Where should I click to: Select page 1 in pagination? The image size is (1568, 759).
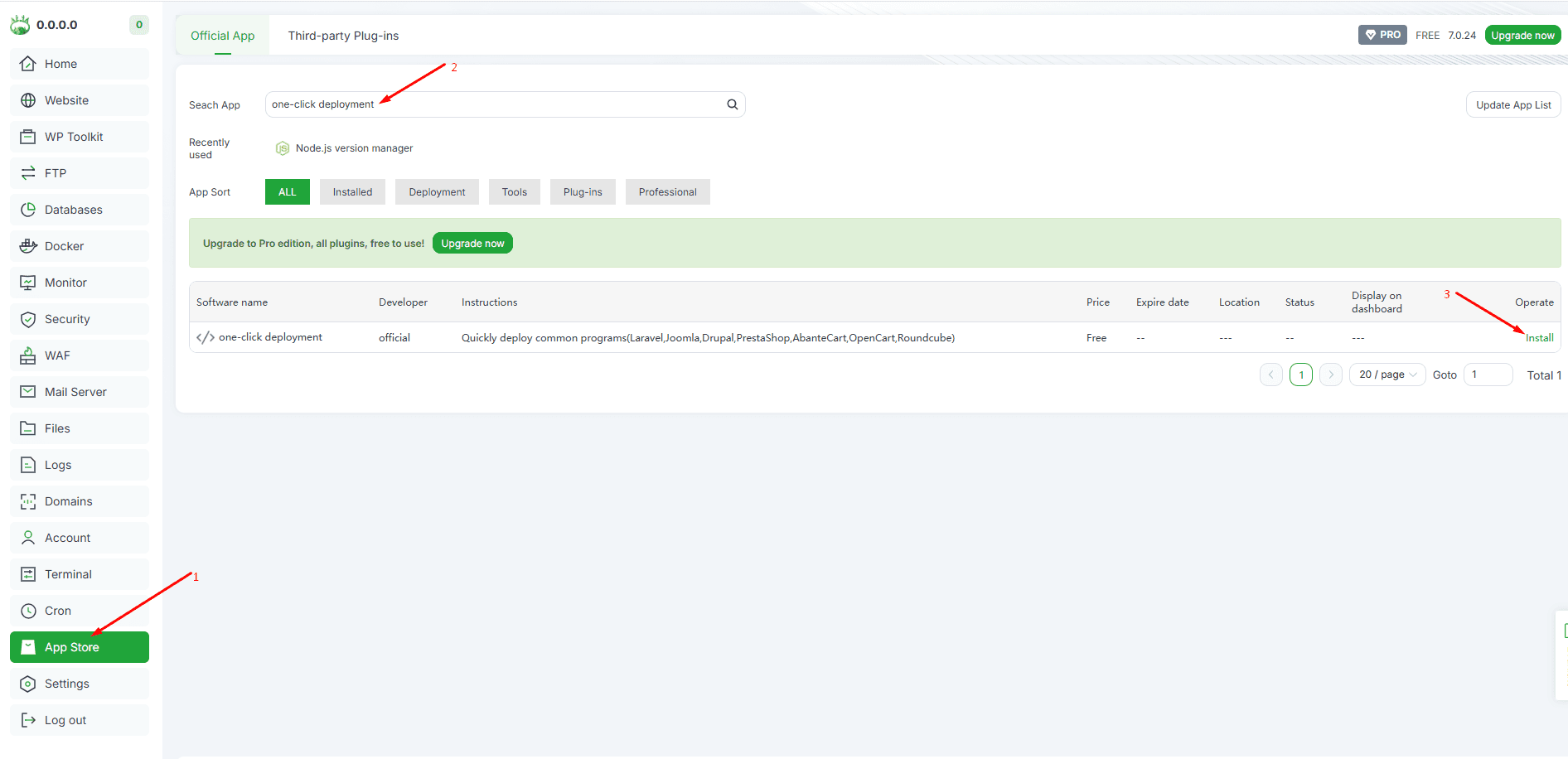pyautogui.click(x=1301, y=375)
